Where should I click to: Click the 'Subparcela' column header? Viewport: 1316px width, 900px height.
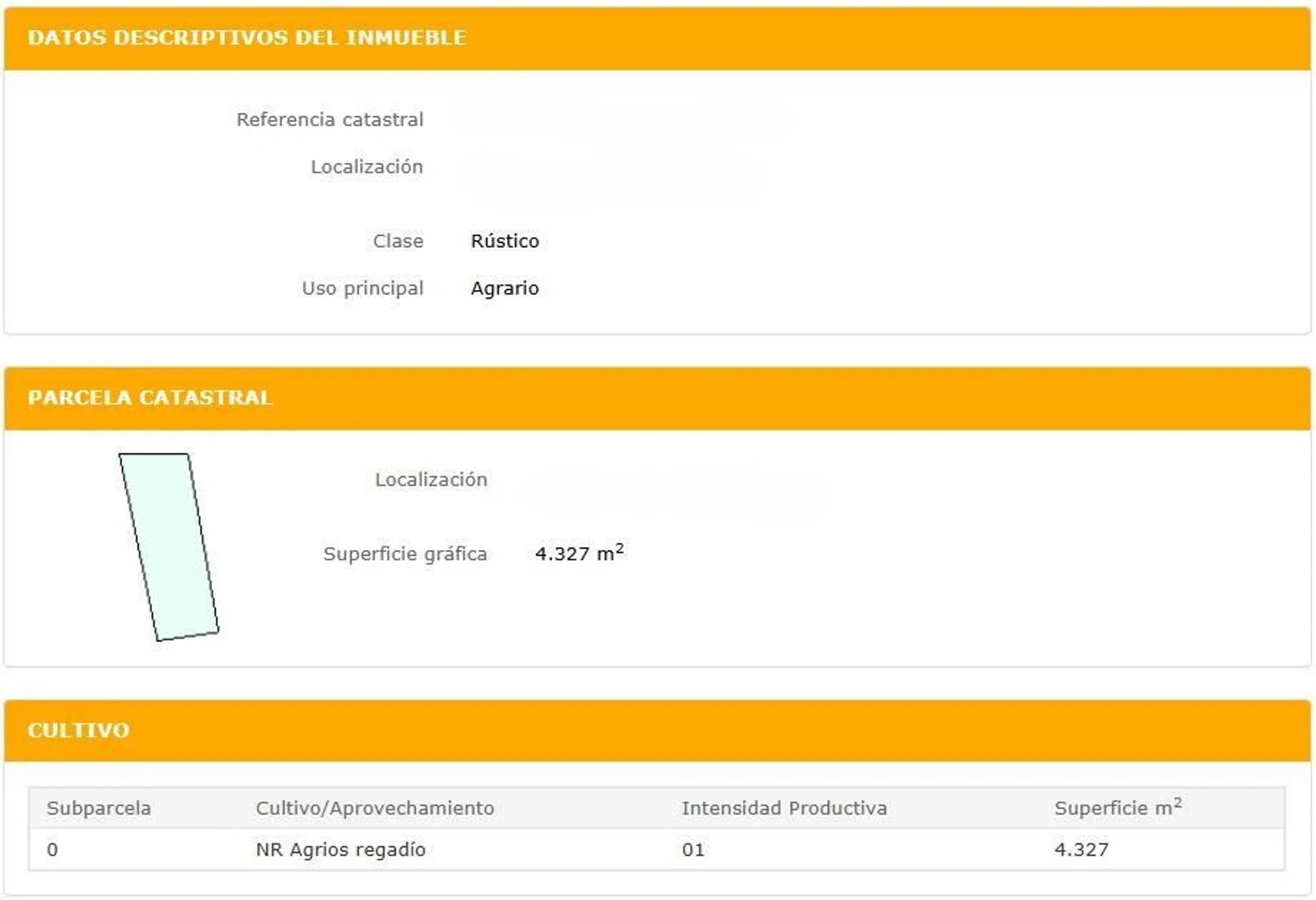coord(98,808)
